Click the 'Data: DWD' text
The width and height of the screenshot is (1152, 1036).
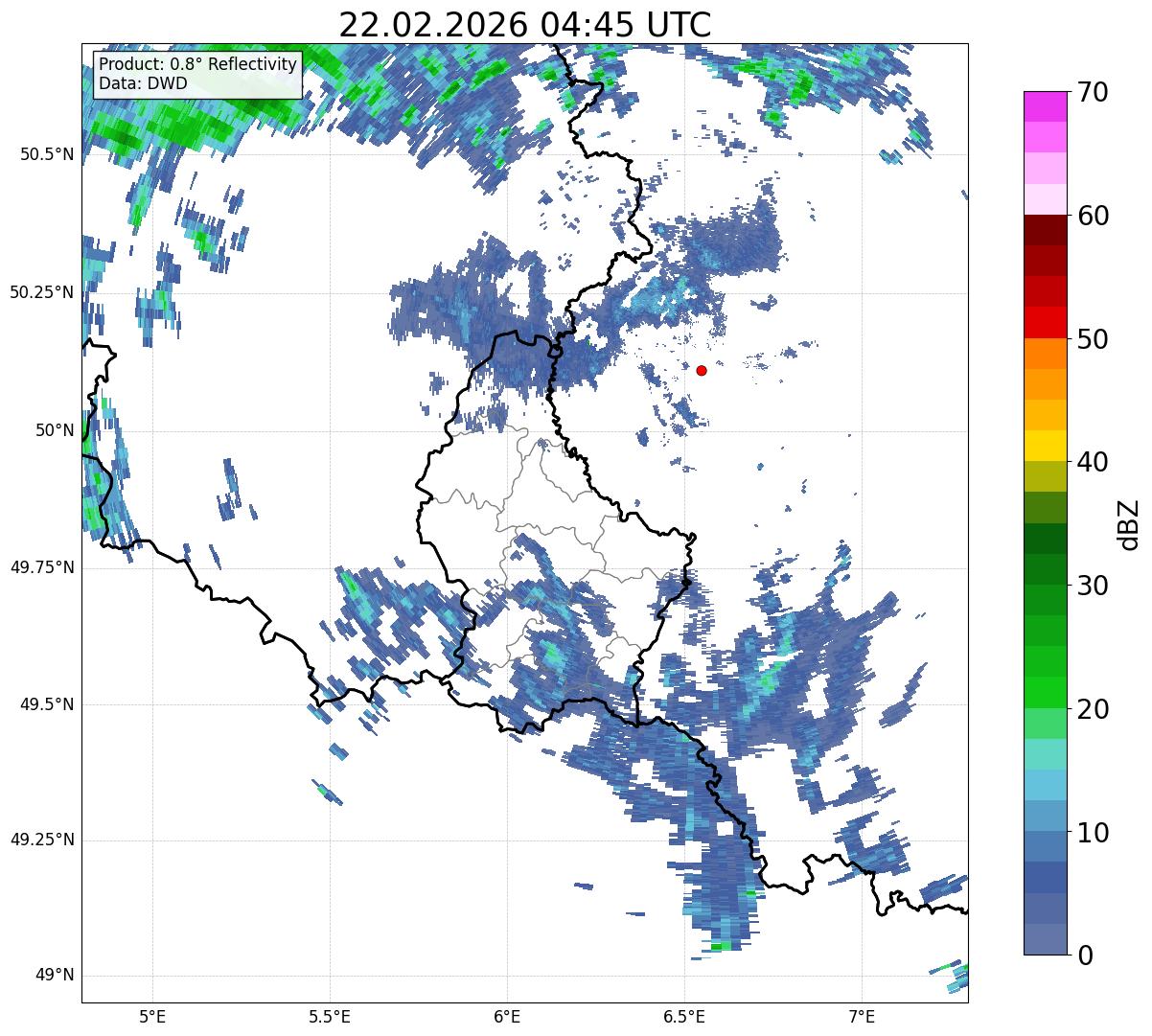click(x=143, y=83)
